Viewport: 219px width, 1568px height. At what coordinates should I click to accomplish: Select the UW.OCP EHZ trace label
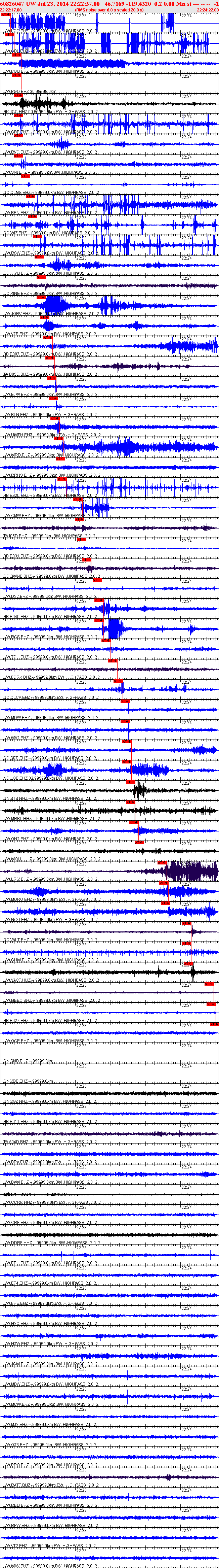50,1040
